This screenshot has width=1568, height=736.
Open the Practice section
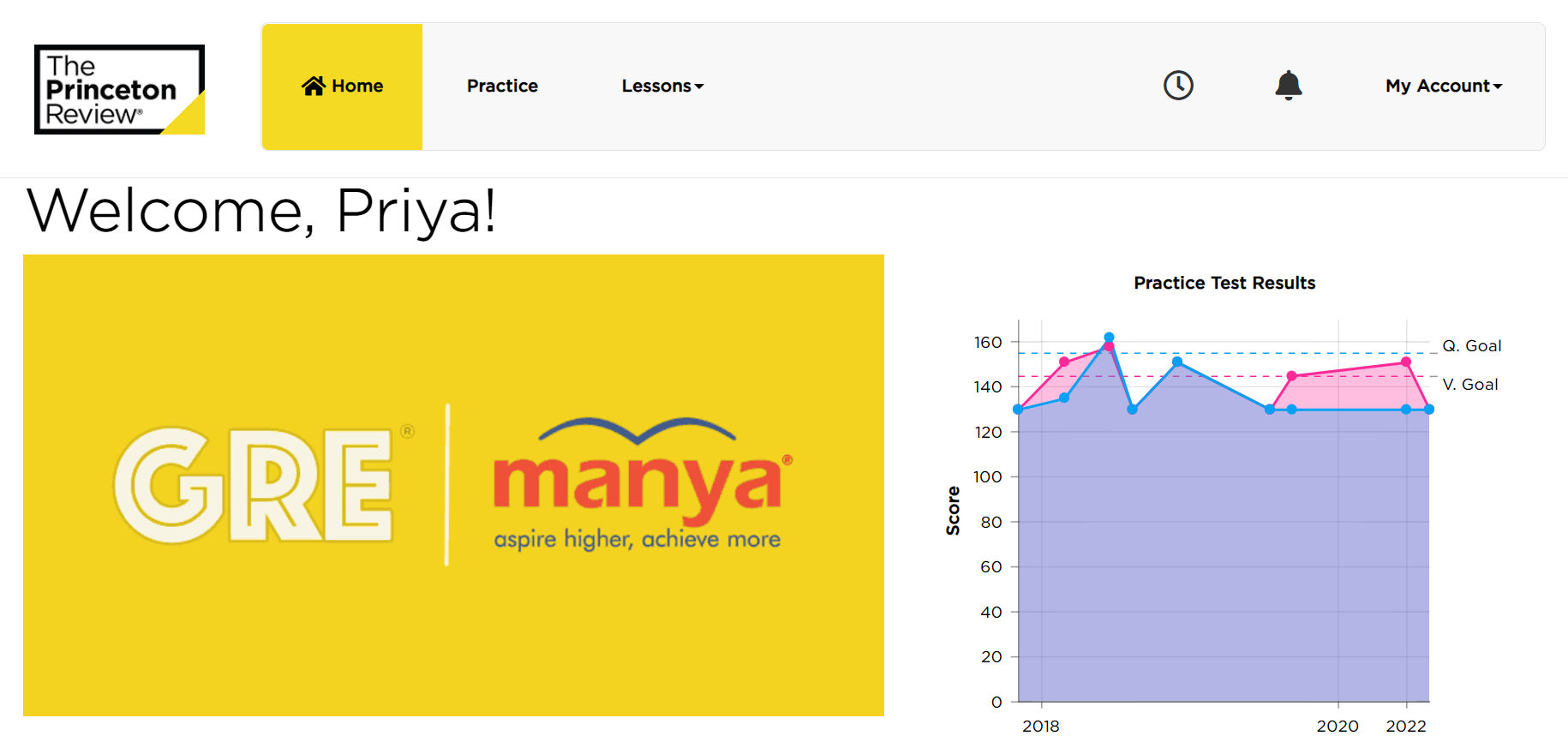pyautogui.click(x=502, y=86)
